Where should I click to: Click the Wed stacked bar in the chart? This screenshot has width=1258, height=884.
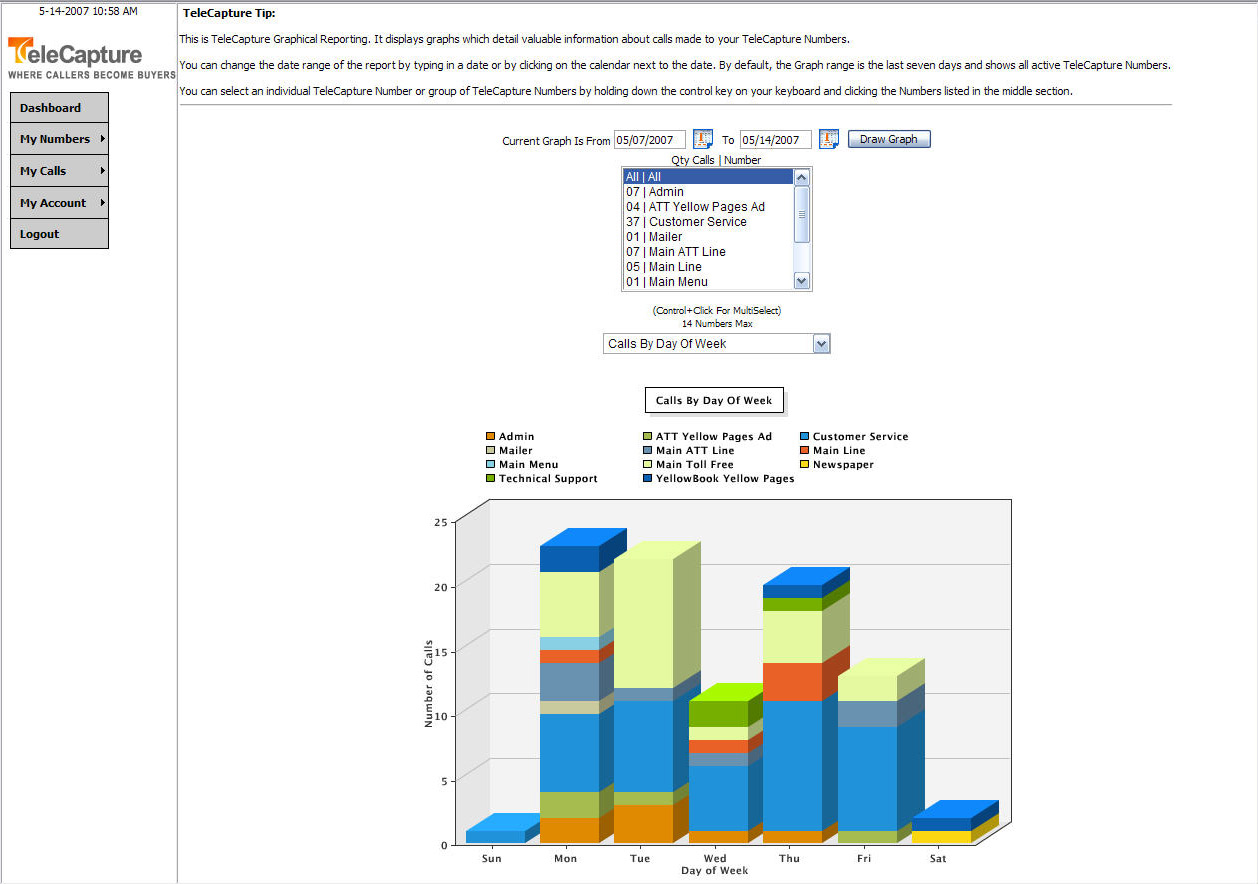click(727, 764)
